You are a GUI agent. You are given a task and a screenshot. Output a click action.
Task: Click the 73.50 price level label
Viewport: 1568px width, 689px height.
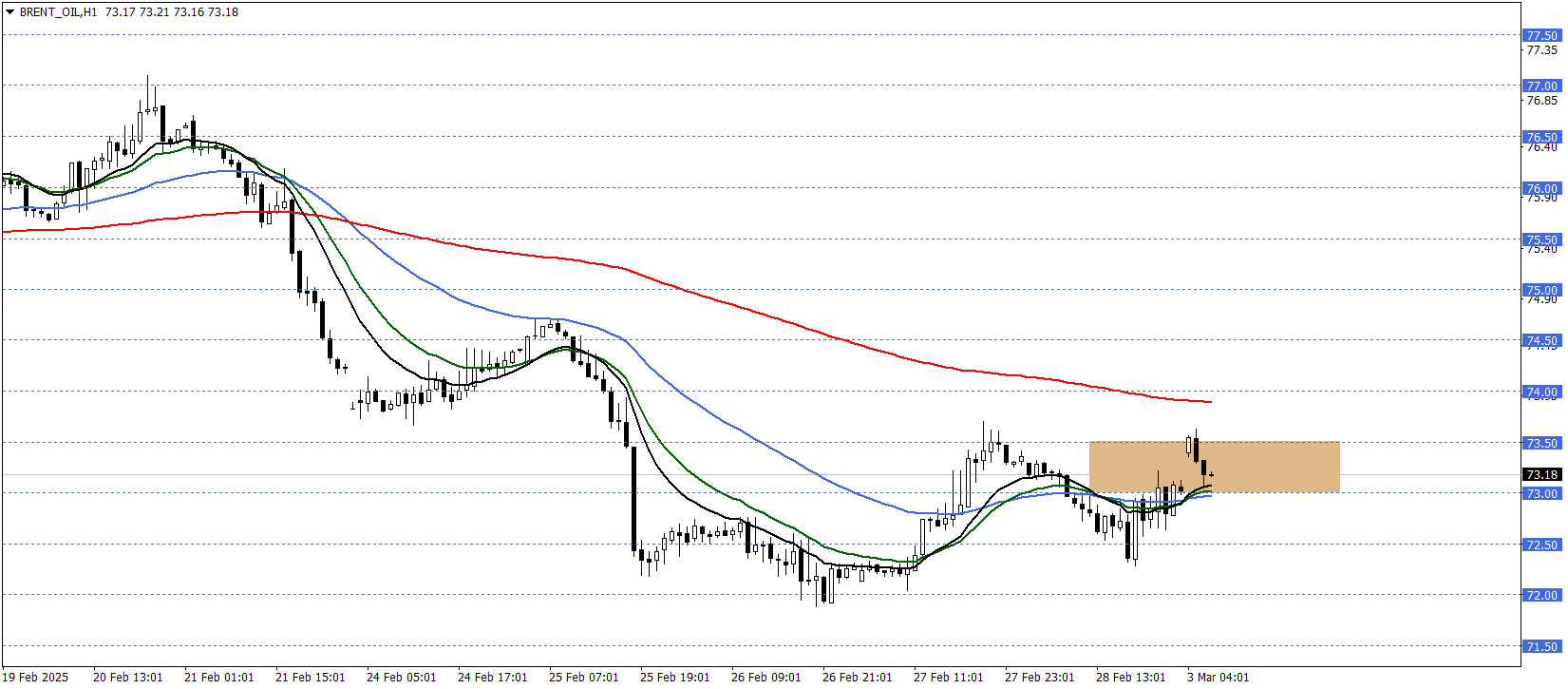[x=1541, y=443]
